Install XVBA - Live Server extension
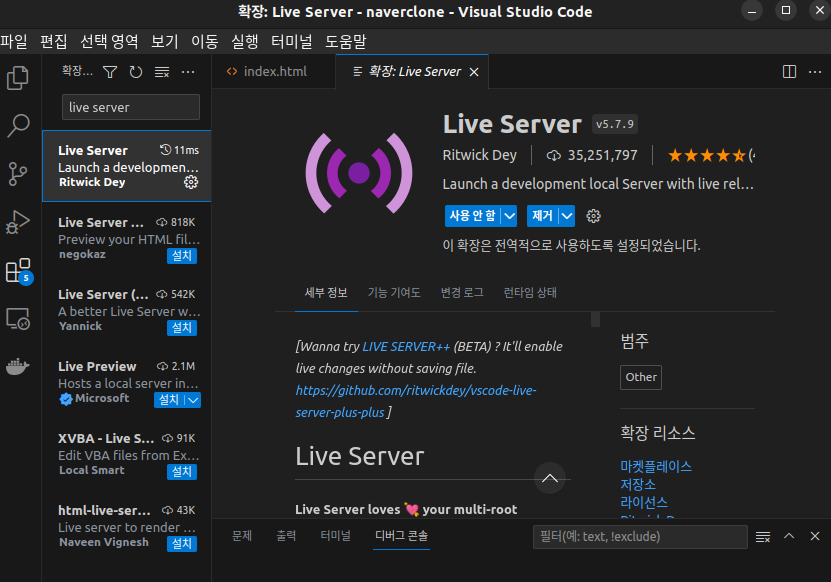This screenshot has height=582, width=831. coord(182,472)
